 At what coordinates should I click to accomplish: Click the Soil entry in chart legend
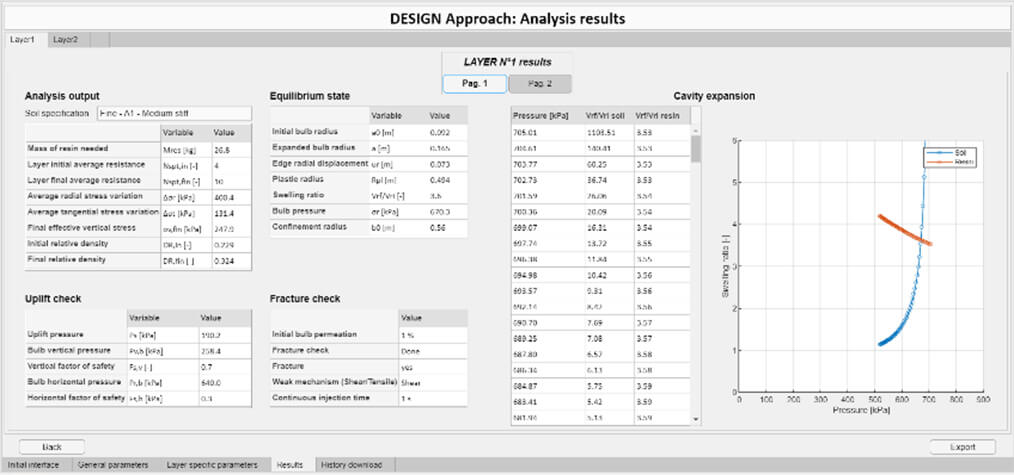948,152
